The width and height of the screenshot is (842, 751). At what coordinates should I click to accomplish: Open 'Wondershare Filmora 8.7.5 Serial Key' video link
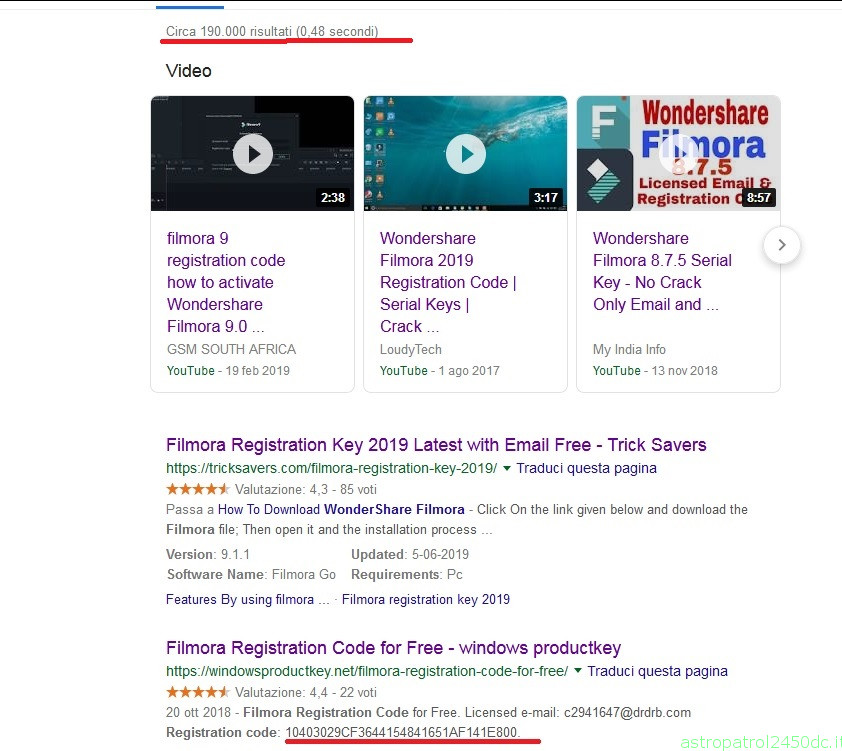(662, 272)
